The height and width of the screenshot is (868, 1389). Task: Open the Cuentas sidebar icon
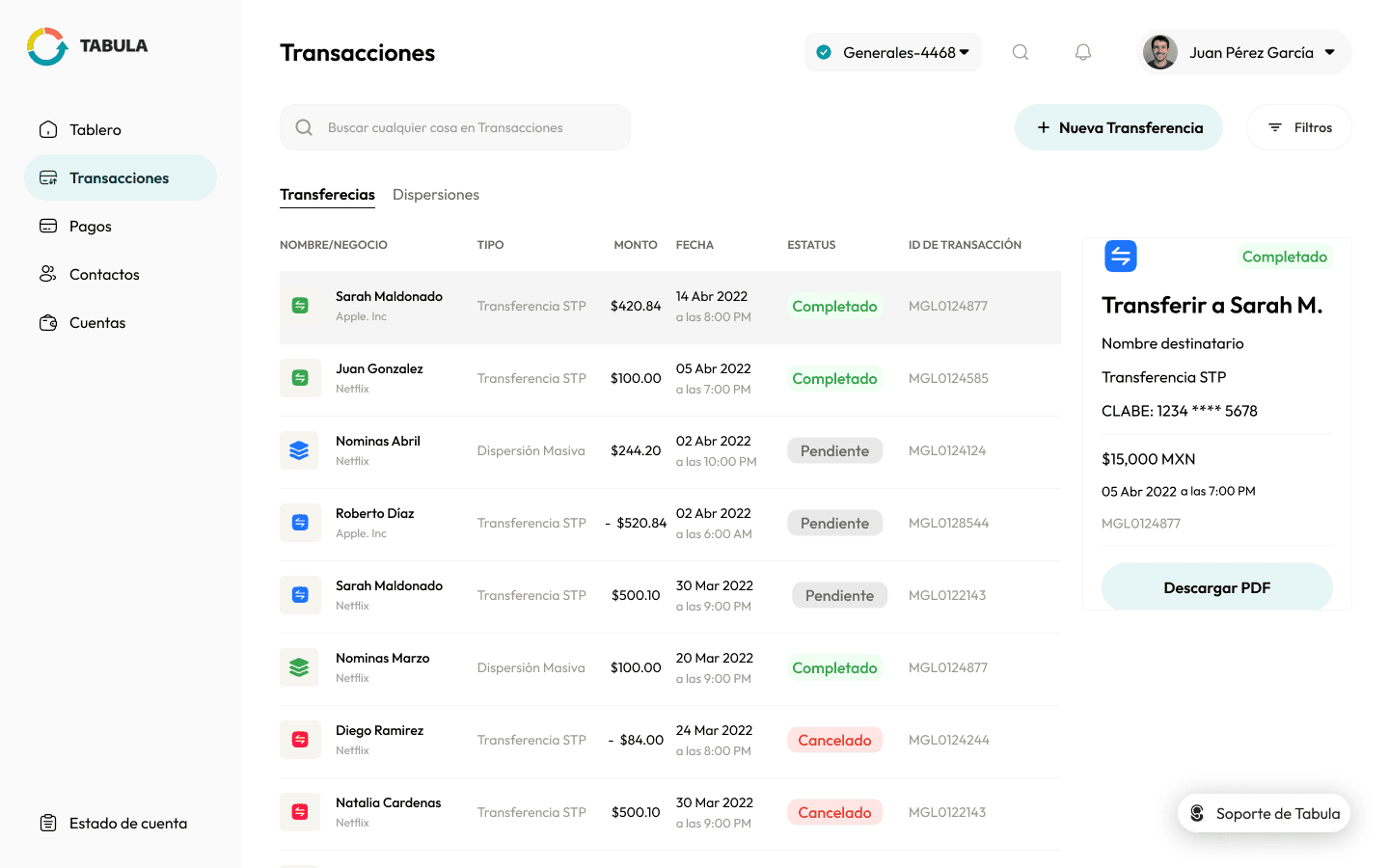pyautogui.click(x=47, y=322)
